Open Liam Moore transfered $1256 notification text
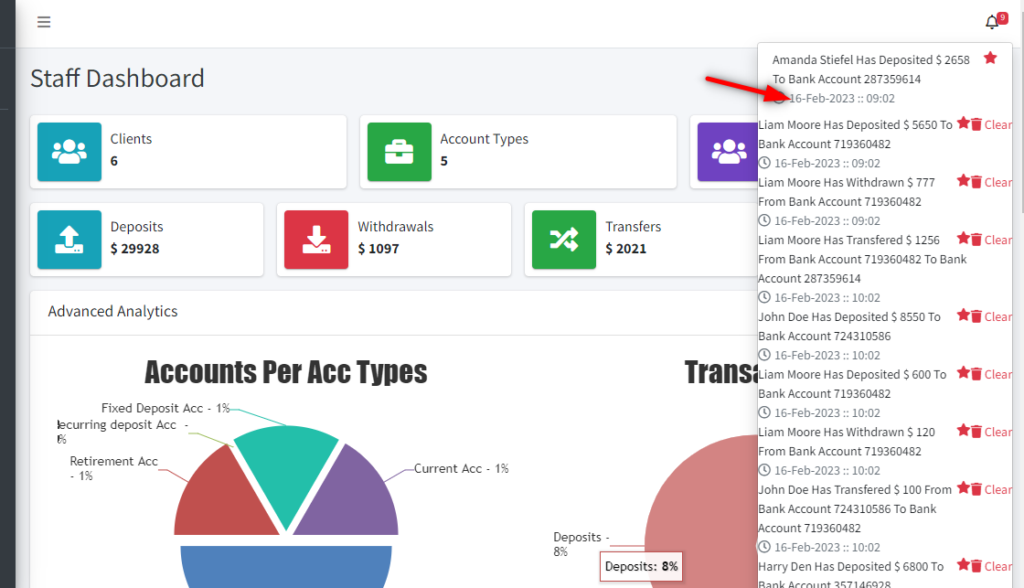The width and height of the screenshot is (1024, 588). click(x=862, y=259)
